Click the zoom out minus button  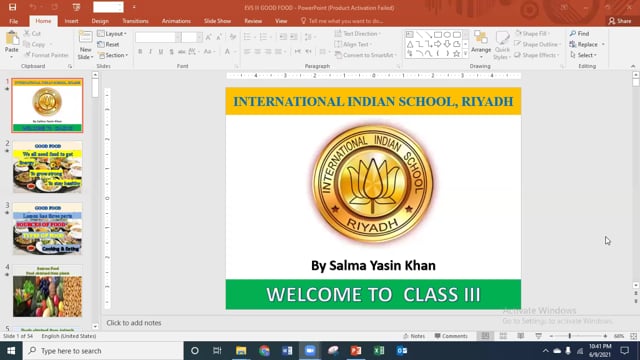[x=551, y=336]
